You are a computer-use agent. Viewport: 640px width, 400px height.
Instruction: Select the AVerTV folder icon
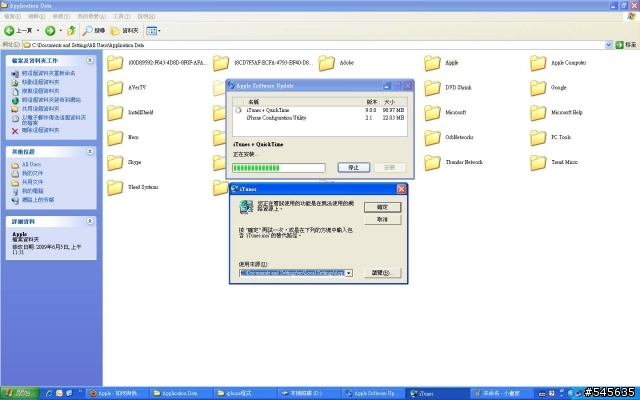click(x=115, y=88)
